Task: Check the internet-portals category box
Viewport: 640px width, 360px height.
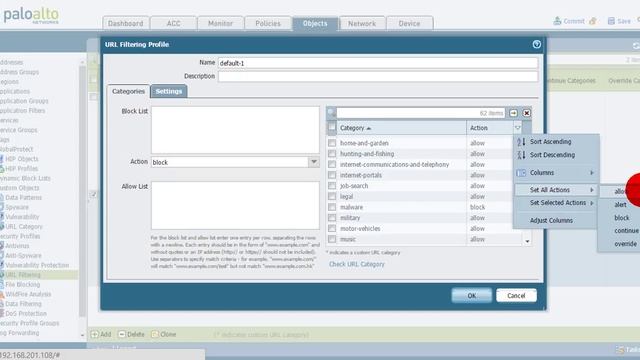Action: click(332, 175)
